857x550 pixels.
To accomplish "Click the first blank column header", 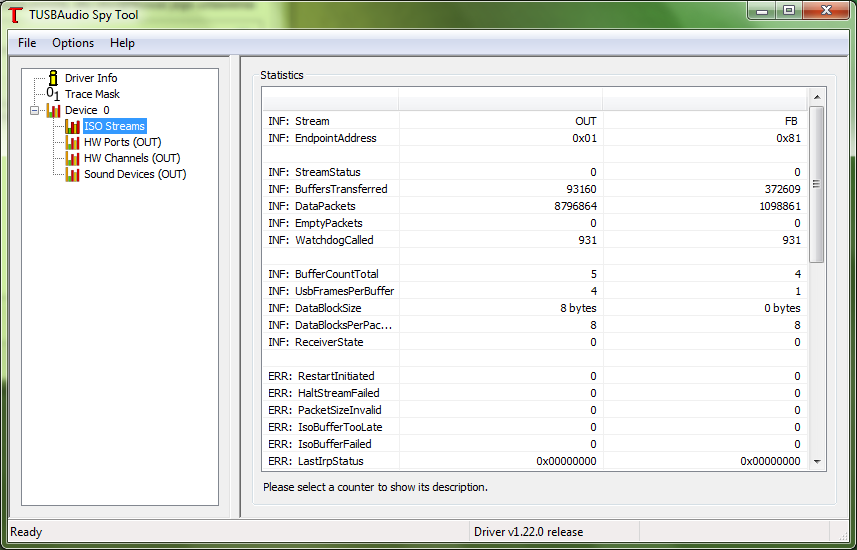I will (331, 100).
